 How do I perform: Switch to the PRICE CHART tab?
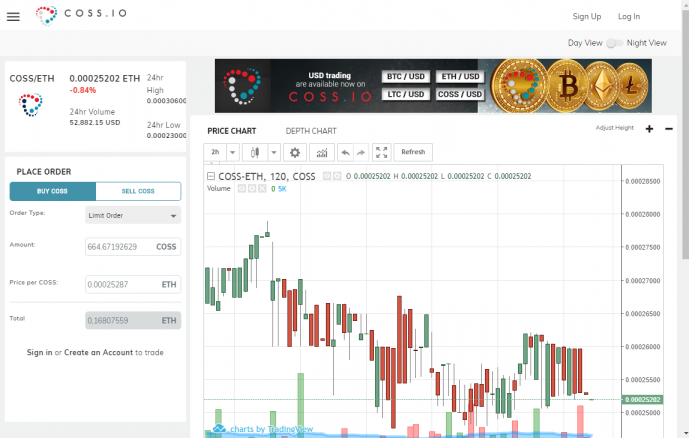coord(232,131)
